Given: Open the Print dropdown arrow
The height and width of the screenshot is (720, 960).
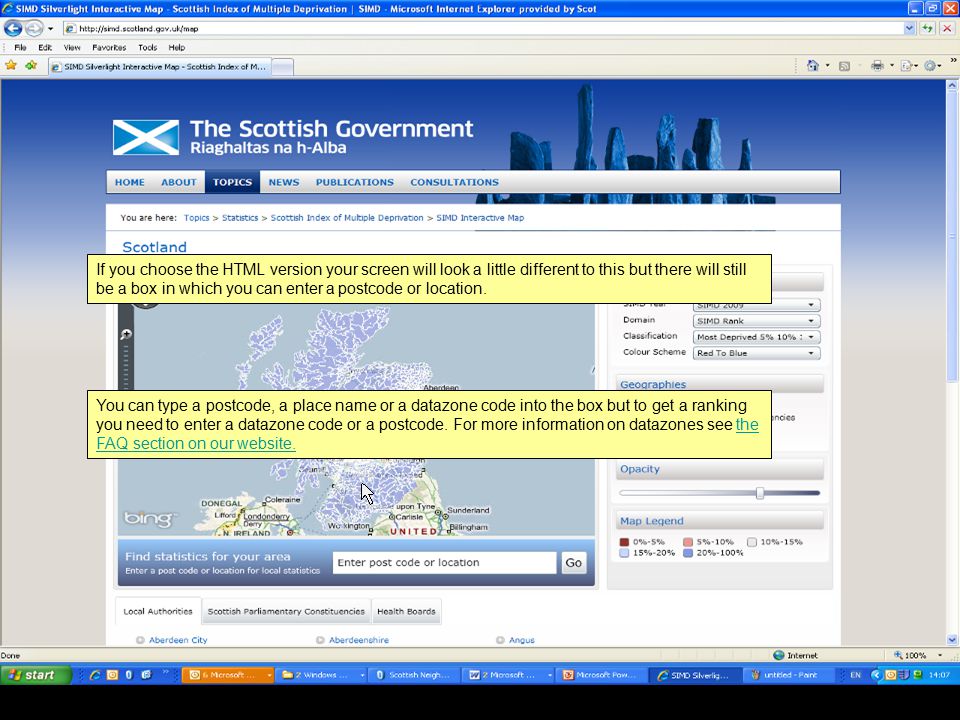Looking at the screenshot, I should pos(891,66).
